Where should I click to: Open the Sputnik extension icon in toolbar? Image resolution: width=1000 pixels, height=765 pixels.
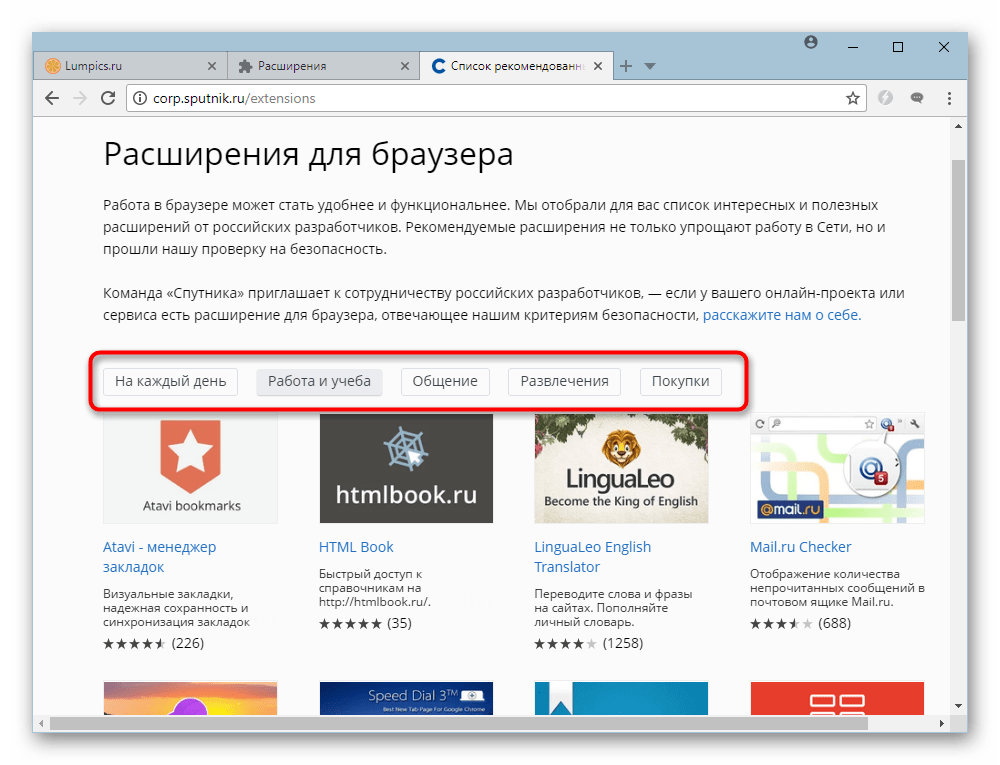point(886,98)
